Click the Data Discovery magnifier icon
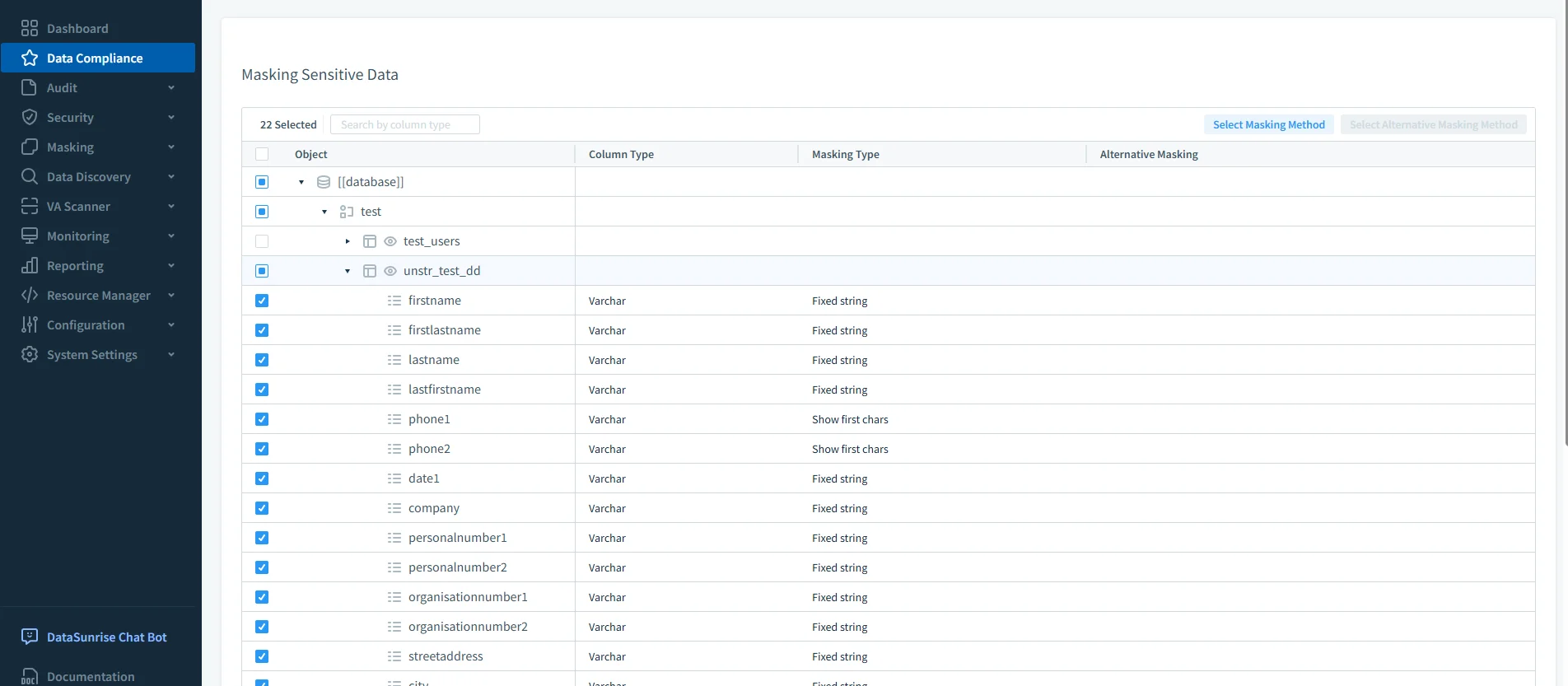Image resolution: width=1568 pixels, height=686 pixels. 30,177
